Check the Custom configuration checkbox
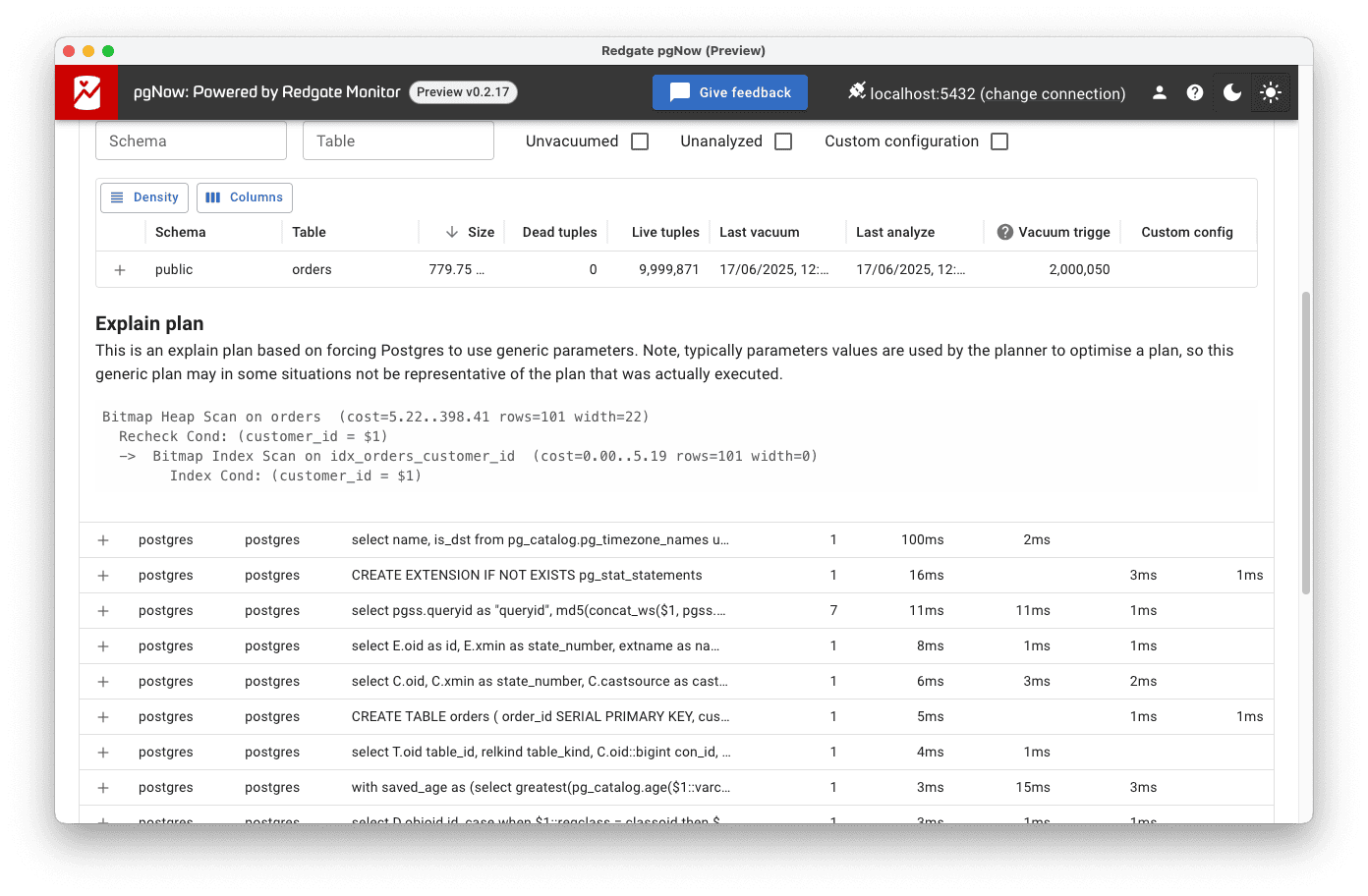The width and height of the screenshot is (1368, 896). pyautogui.click(x=999, y=141)
